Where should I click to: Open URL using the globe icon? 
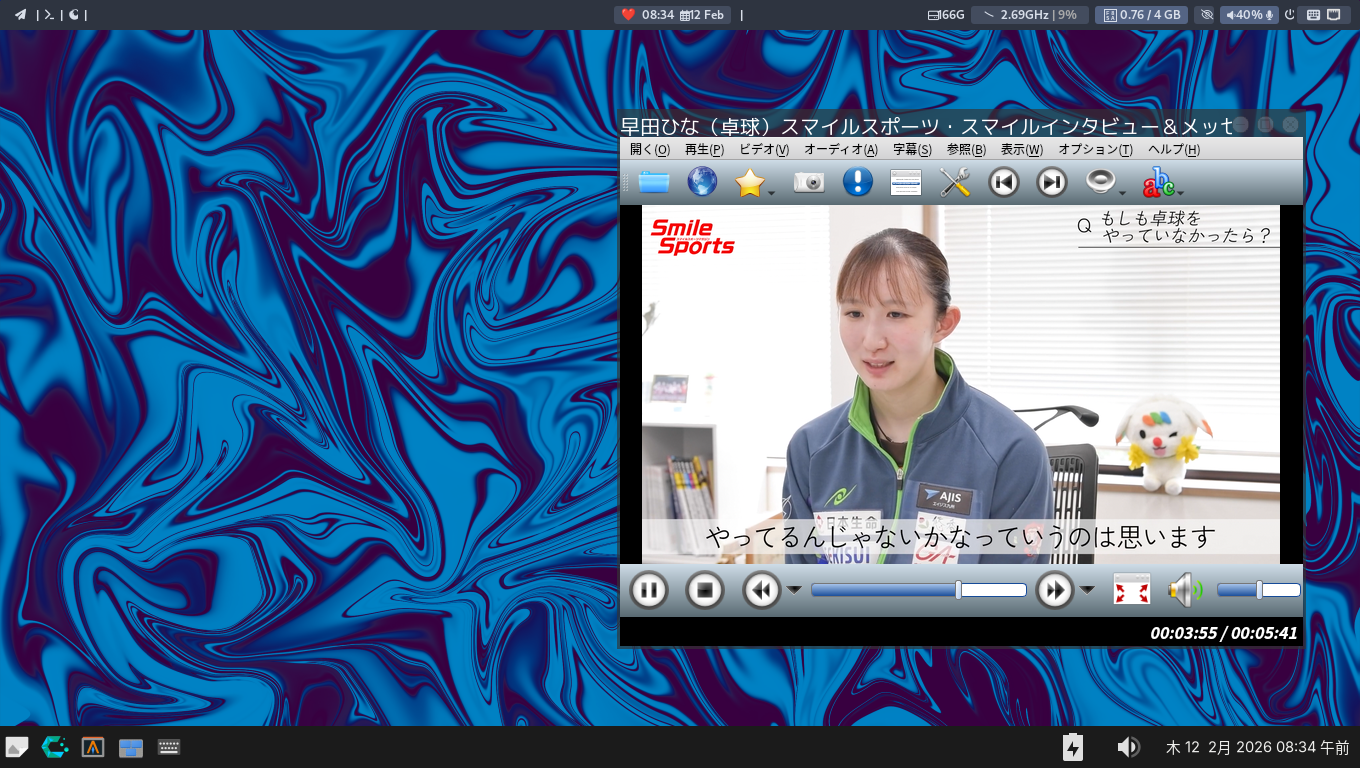702,182
